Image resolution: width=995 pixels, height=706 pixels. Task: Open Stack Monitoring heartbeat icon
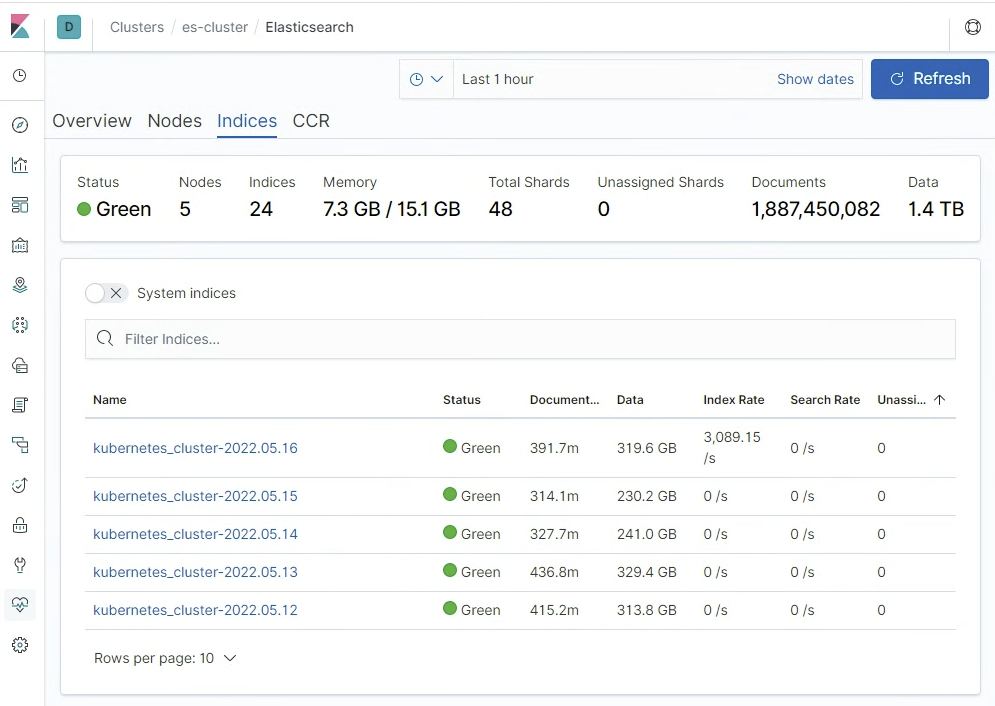20,605
